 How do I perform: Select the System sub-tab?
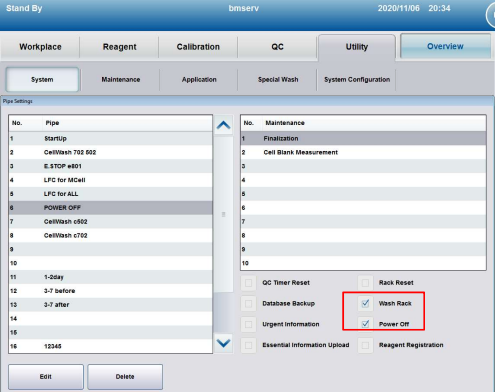tap(42, 79)
